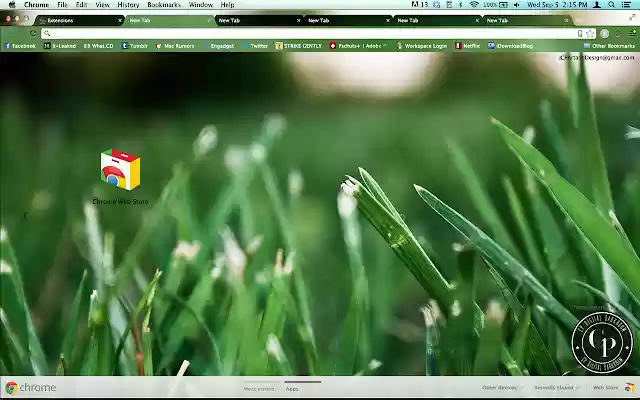
Task: Close the last New Tab
Action: point(567,20)
